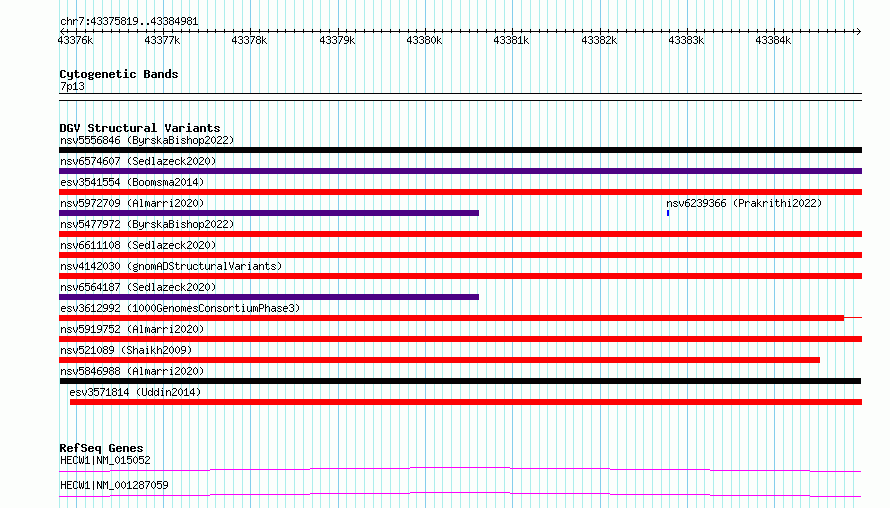Click the red bar under nsv5919752
The width and height of the screenshot is (890, 508).
(460, 339)
